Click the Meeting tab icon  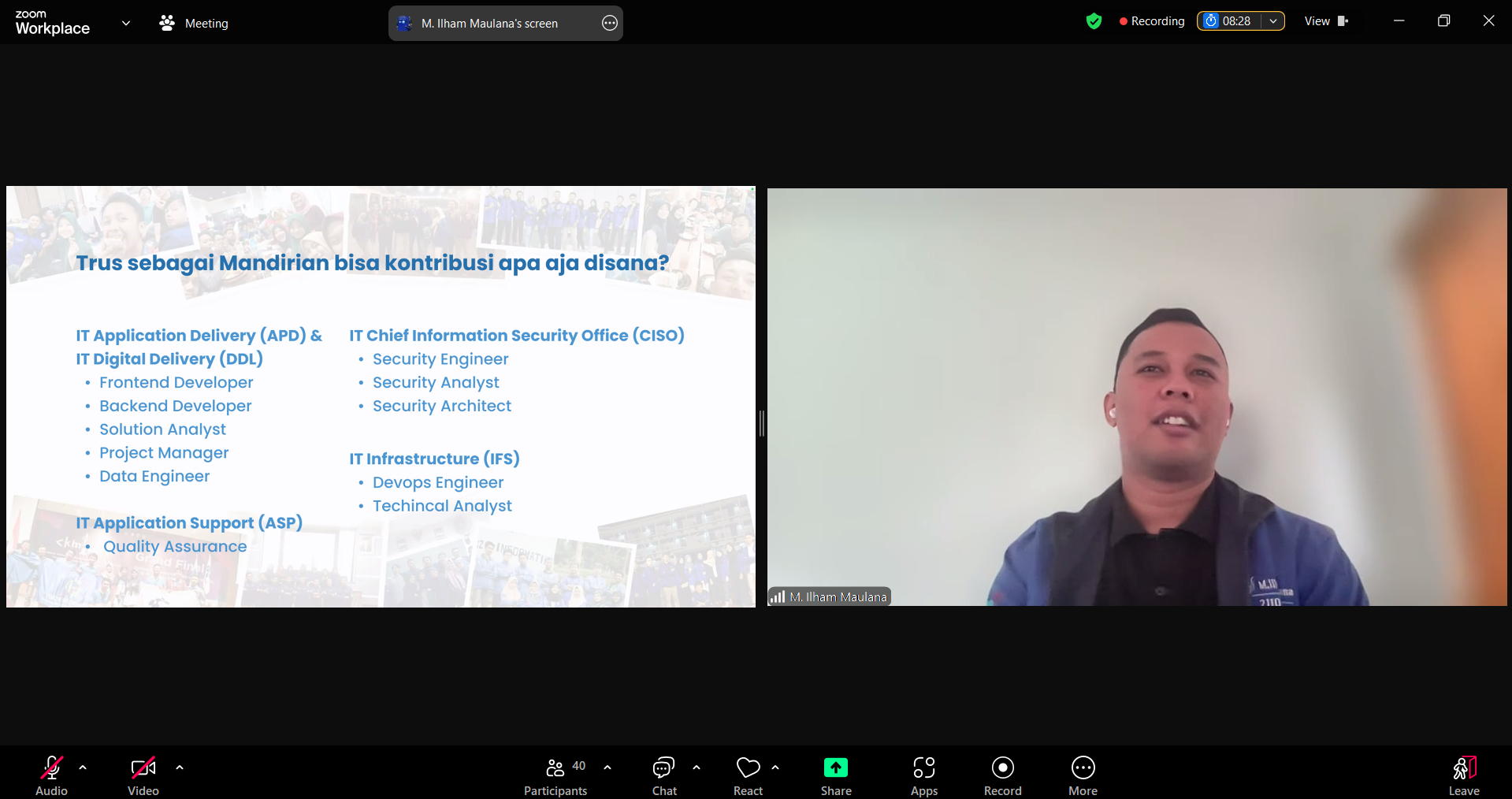click(167, 23)
